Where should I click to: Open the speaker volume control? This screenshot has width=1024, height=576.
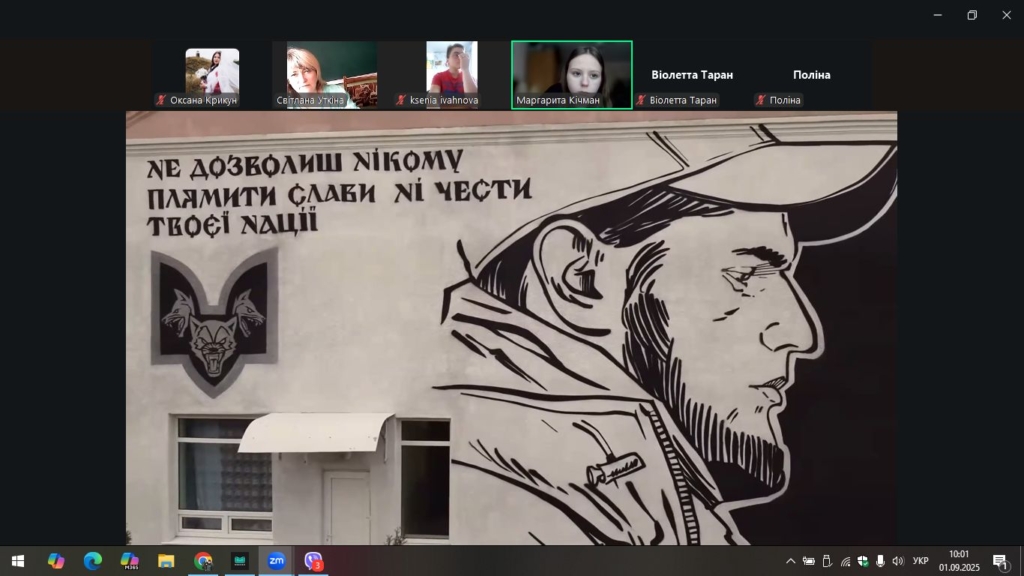click(898, 561)
